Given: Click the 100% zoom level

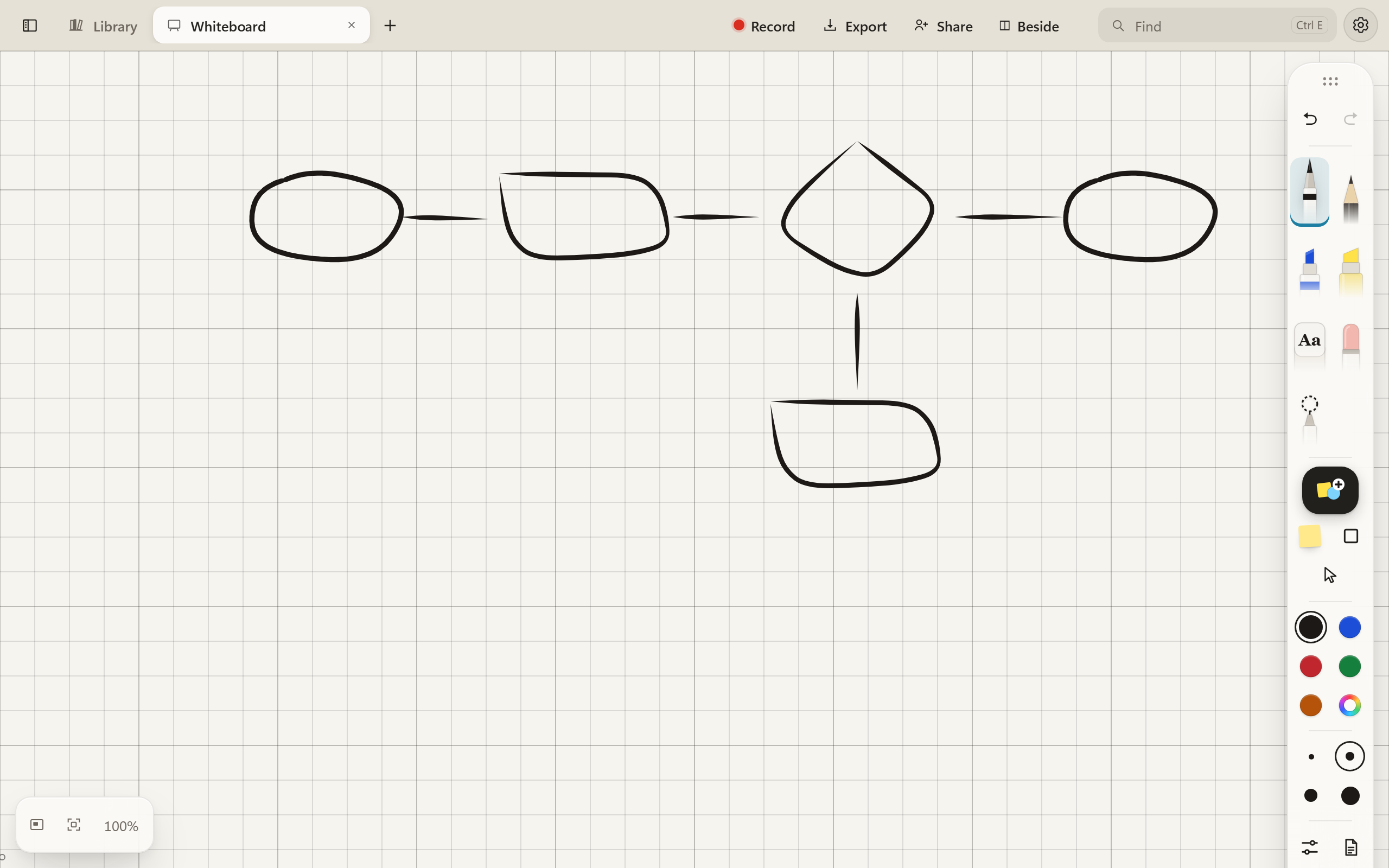Looking at the screenshot, I should (x=121, y=826).
